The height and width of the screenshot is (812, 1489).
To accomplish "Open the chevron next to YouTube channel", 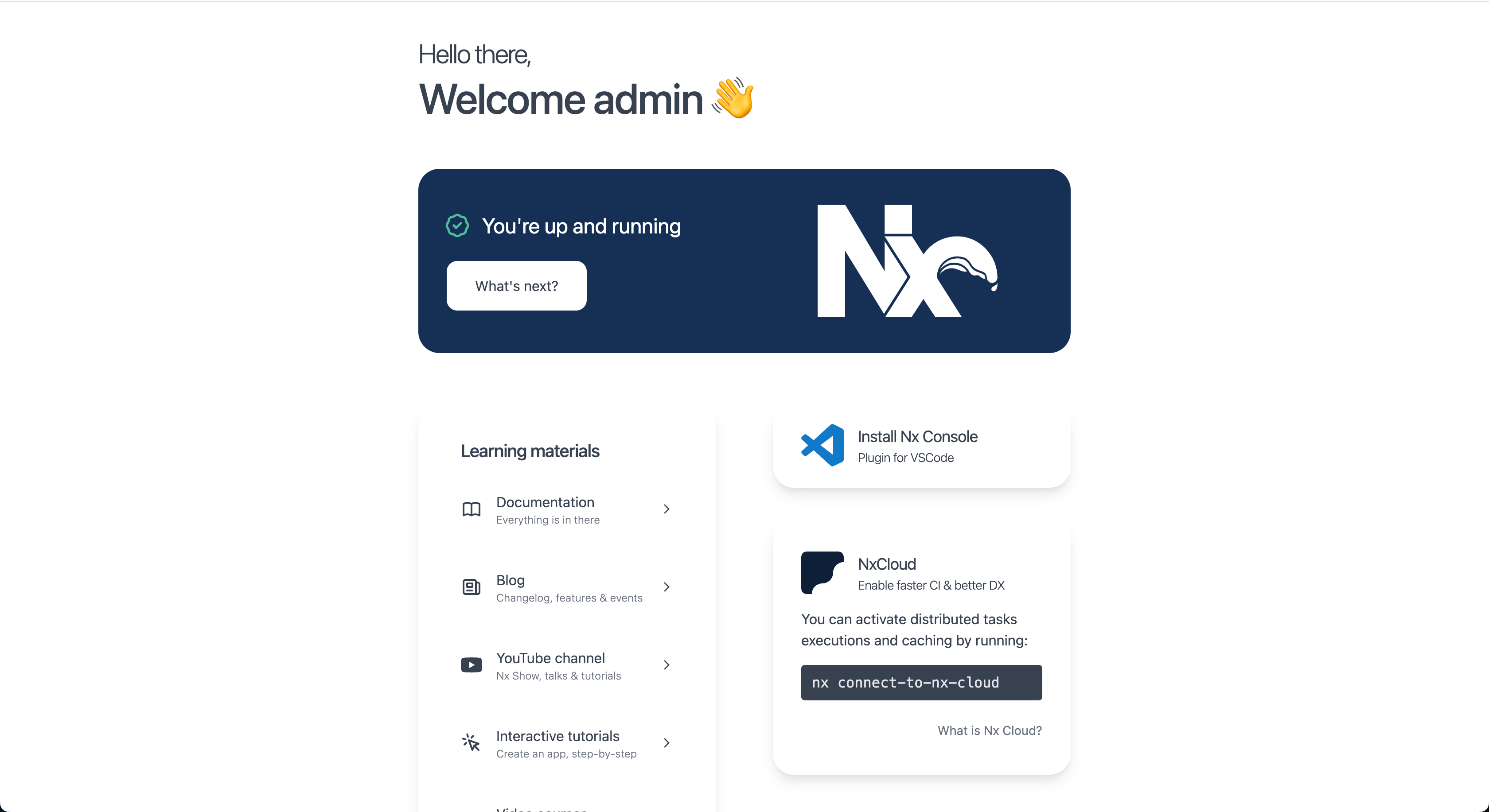I will [667, 665].
